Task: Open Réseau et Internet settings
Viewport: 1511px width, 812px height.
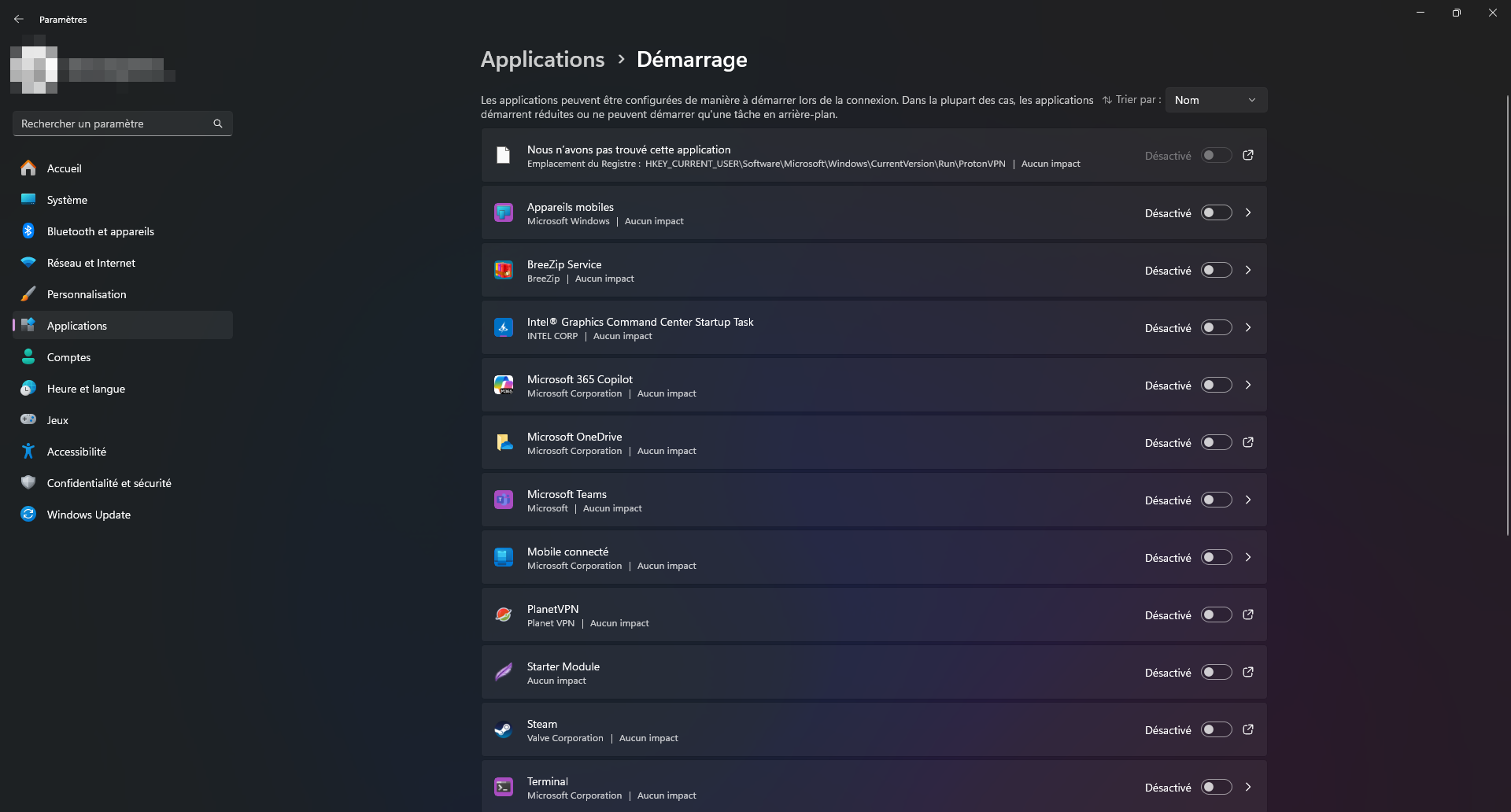Action: (x=123, y=263)
